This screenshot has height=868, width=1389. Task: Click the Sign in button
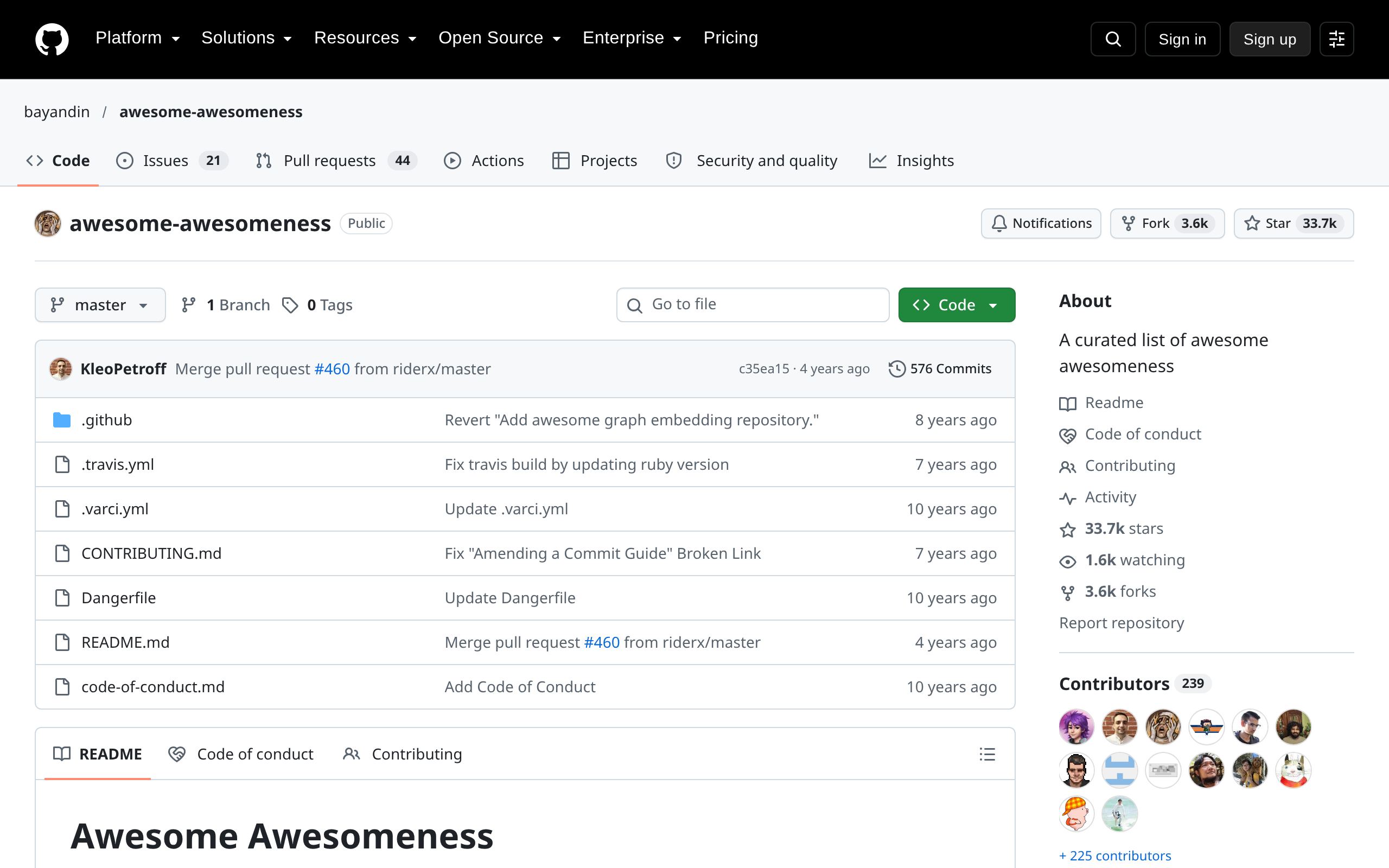[x=1182, y=39]
